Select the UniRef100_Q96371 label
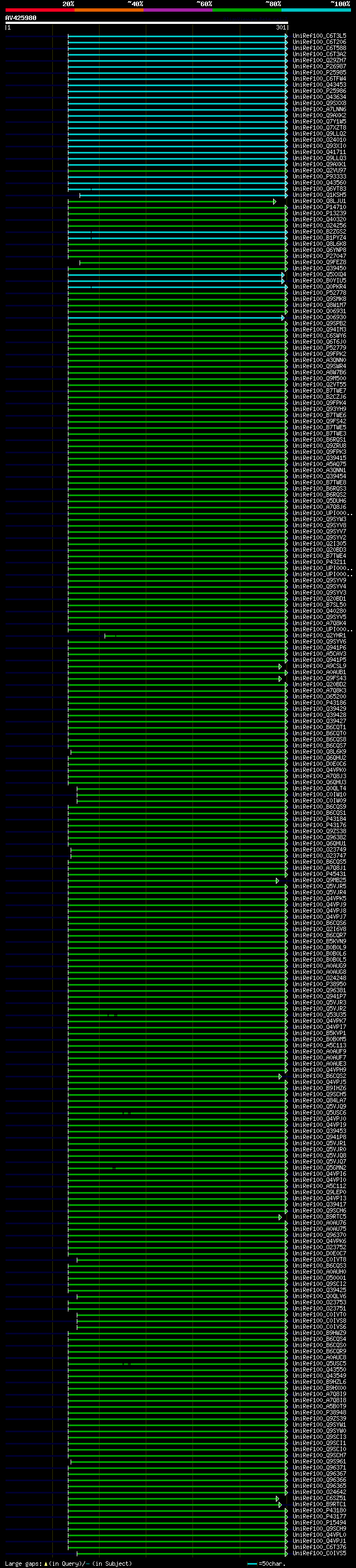This screenshot has width=356, height=1568. [x=319, y=1467]
